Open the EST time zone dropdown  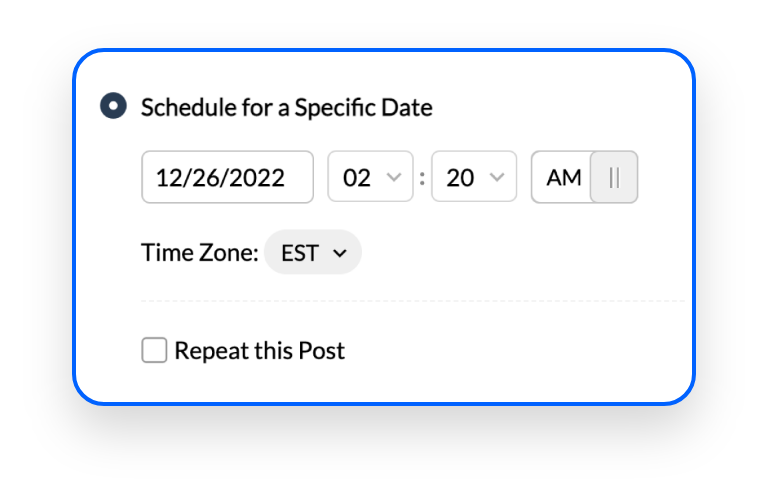coord(313,252)
